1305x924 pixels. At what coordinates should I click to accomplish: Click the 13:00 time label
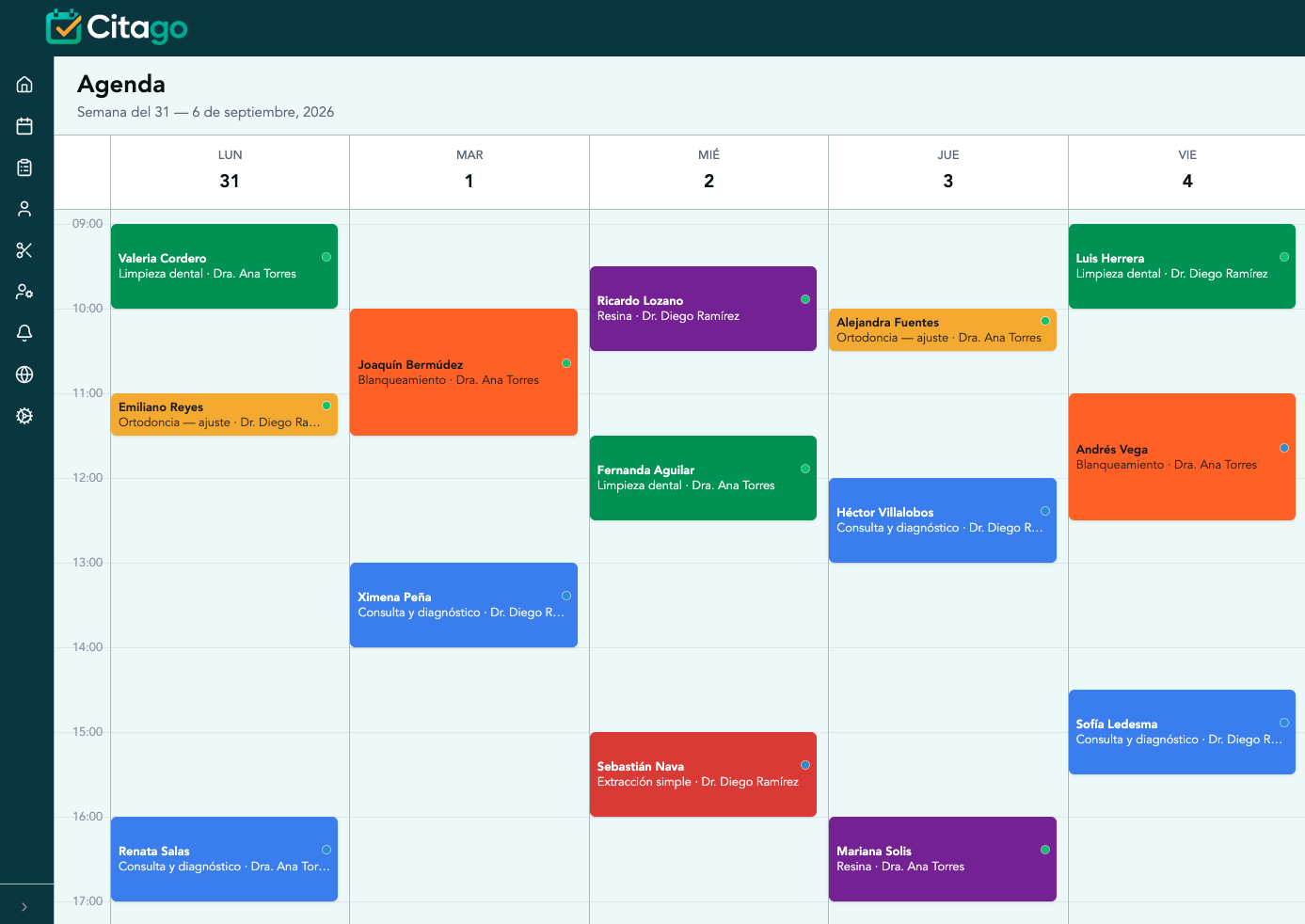[x=88, y=563]
